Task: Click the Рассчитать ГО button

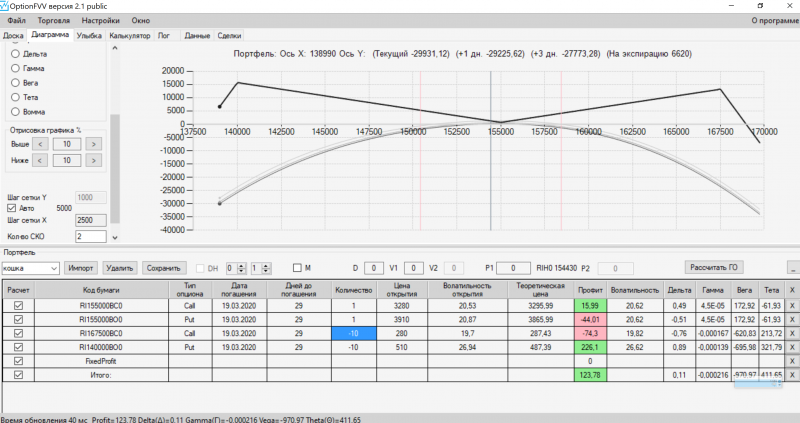Action: (x=714, y=267)
